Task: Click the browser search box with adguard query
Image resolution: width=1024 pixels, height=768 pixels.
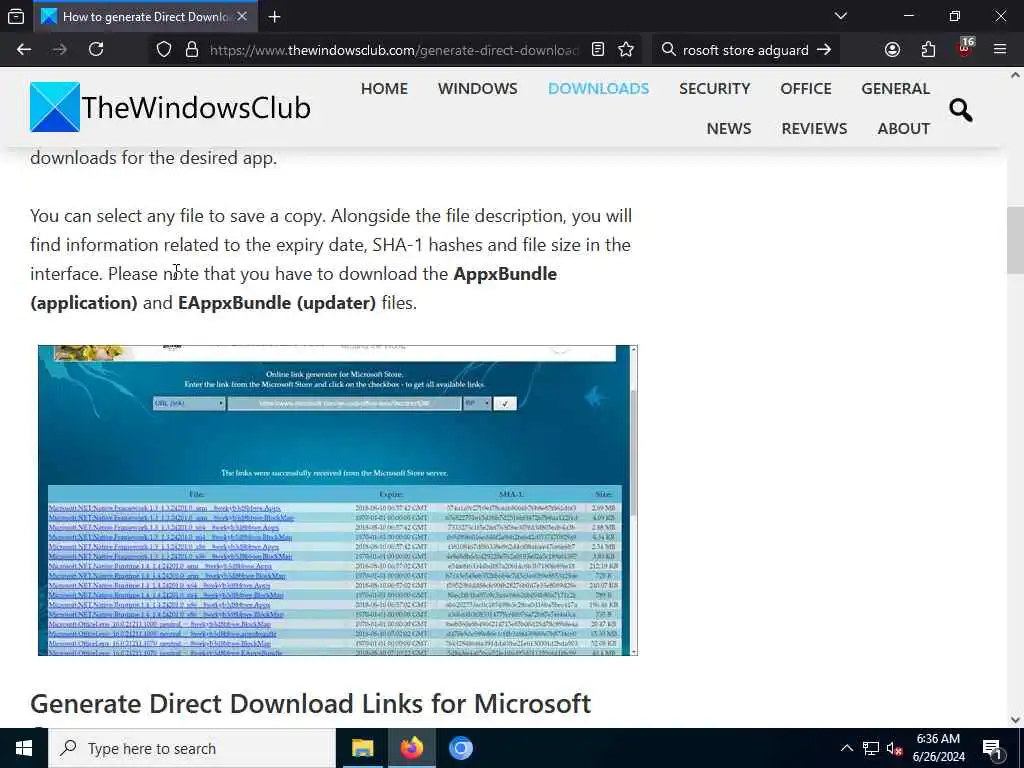Action: [745, 50]
